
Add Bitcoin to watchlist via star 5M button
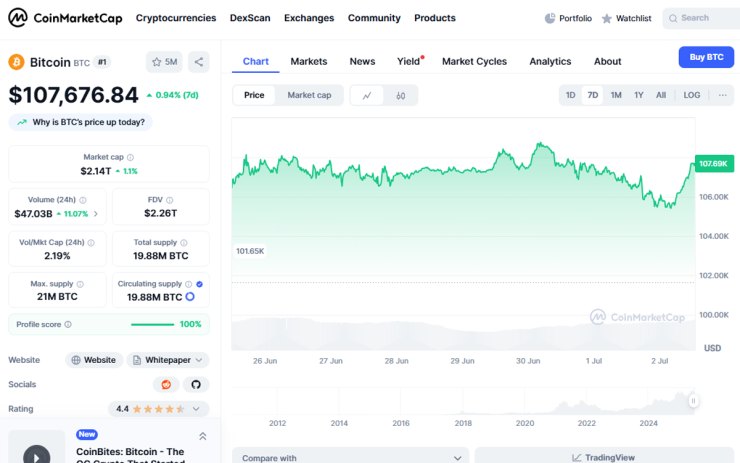164,62
